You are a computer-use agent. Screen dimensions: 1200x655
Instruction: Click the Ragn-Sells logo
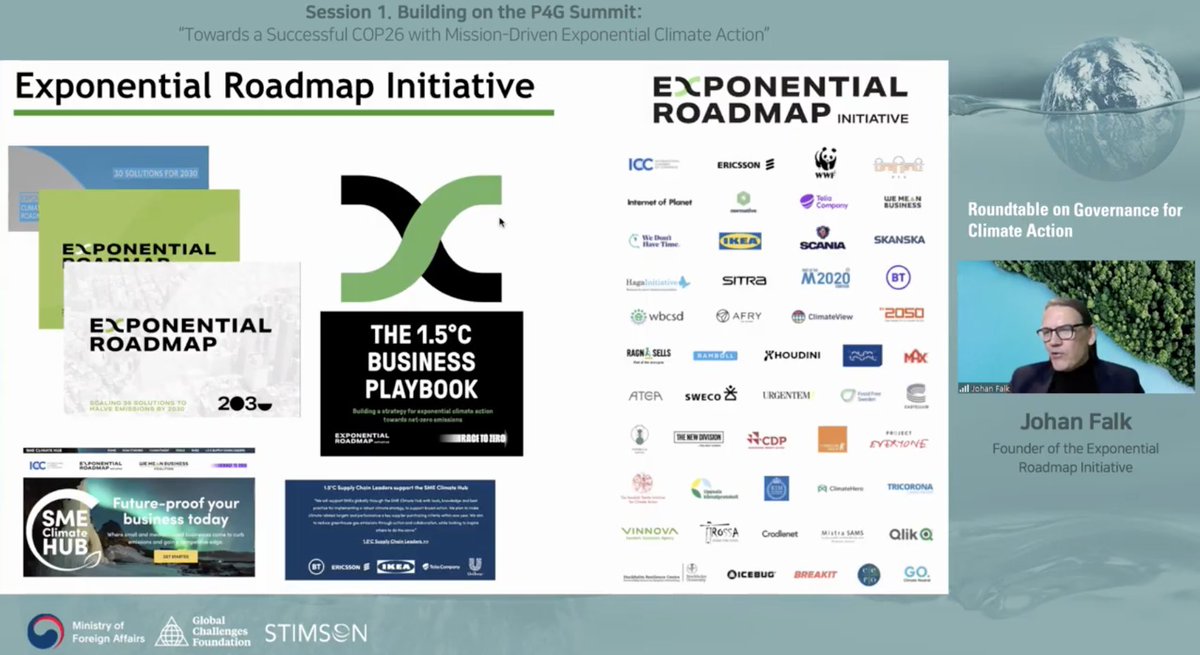pyautogui.click(x=650, y=356)
